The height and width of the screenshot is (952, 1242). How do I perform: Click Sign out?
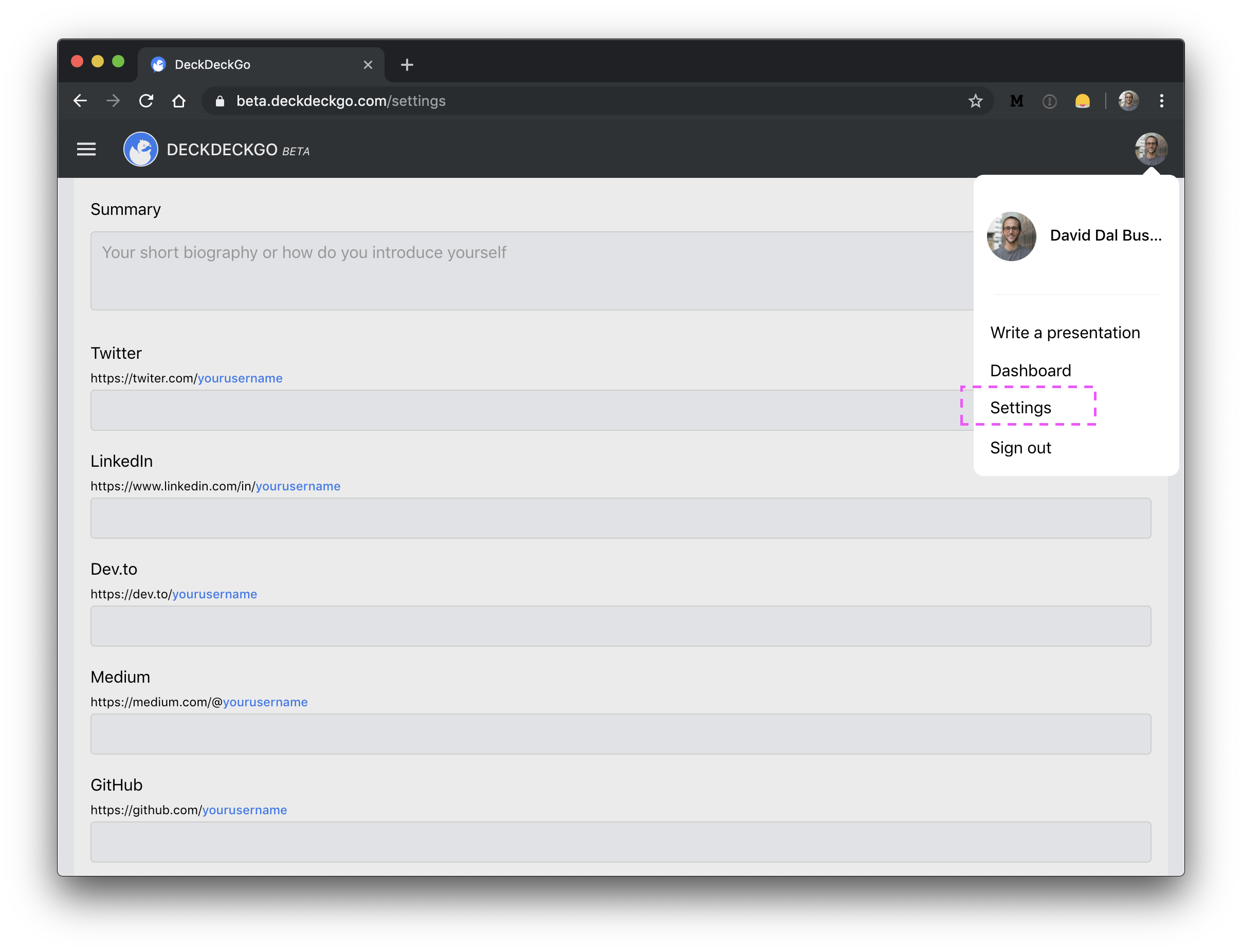point(1020,448)
